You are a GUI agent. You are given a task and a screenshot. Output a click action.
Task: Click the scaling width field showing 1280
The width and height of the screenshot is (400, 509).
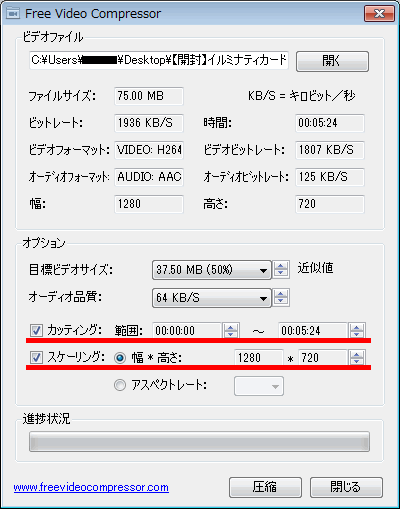point(259,358)
